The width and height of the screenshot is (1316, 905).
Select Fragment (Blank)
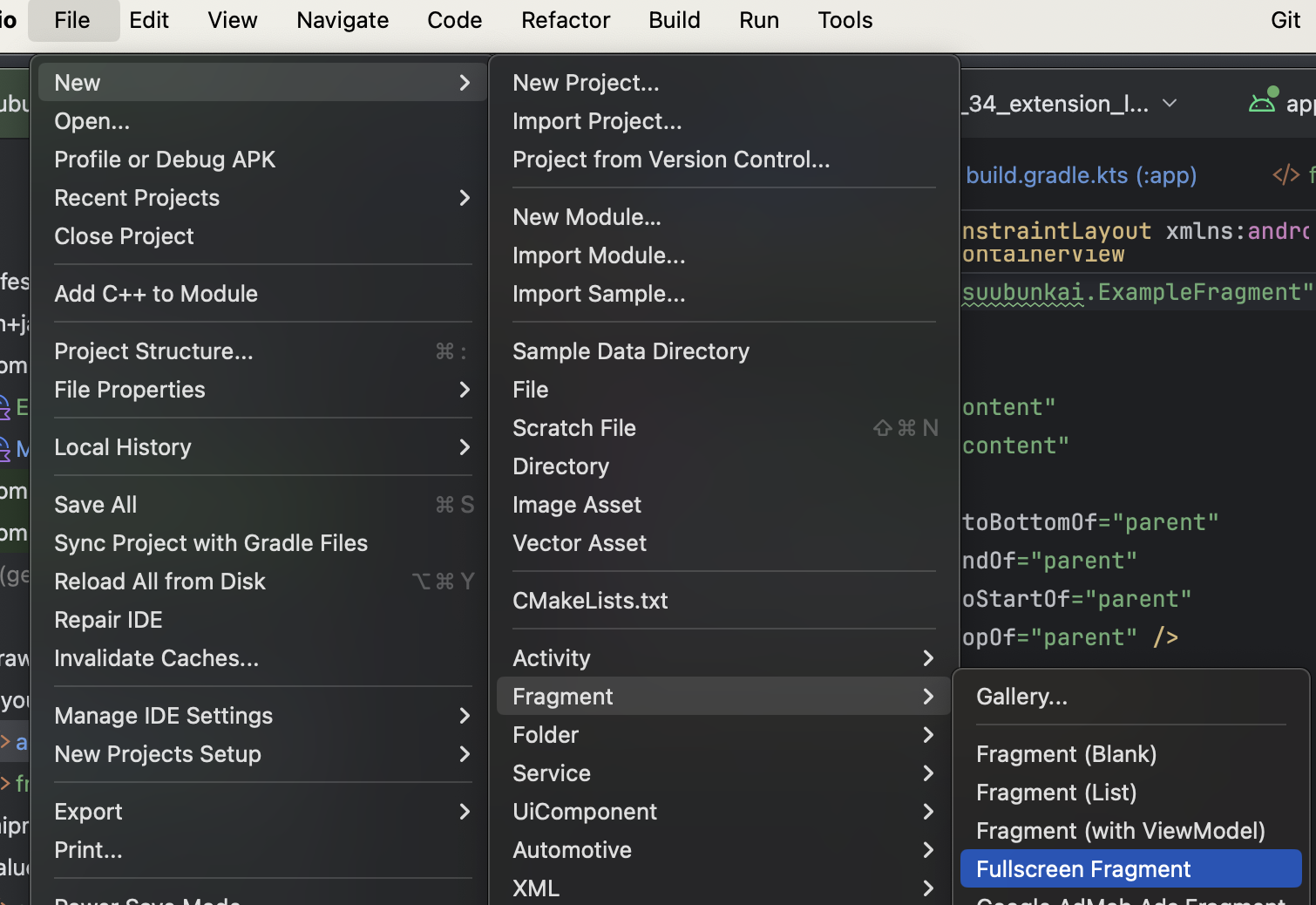point(1131,754)
